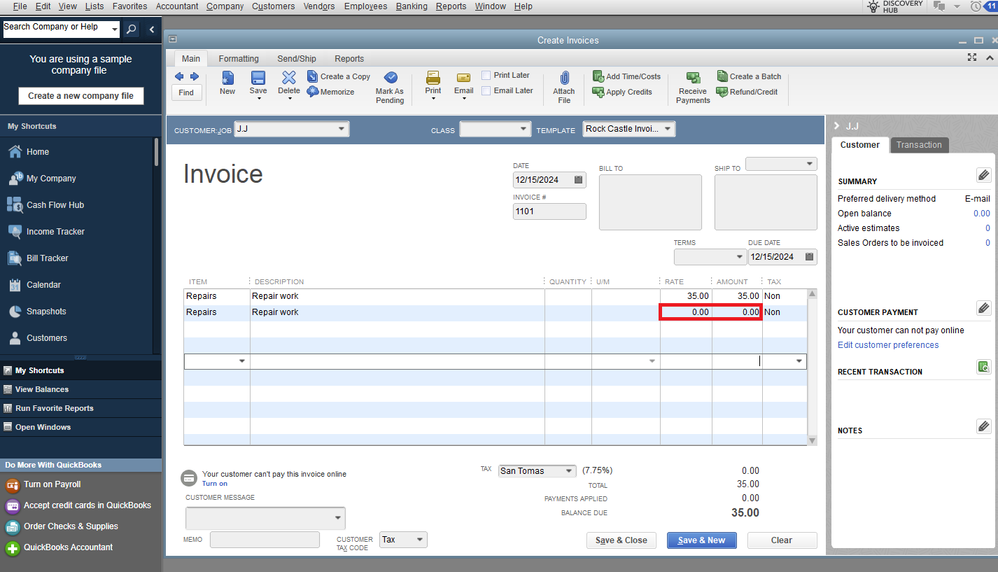Edit NOTES with pencil icon

[x=983, y=426]
